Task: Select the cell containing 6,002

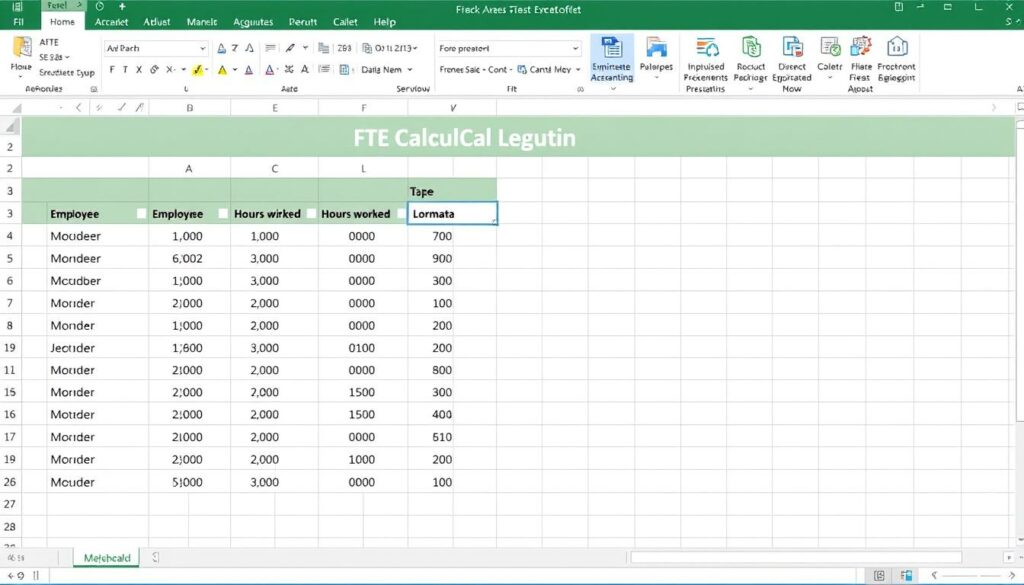Action: tap(189, 259)
